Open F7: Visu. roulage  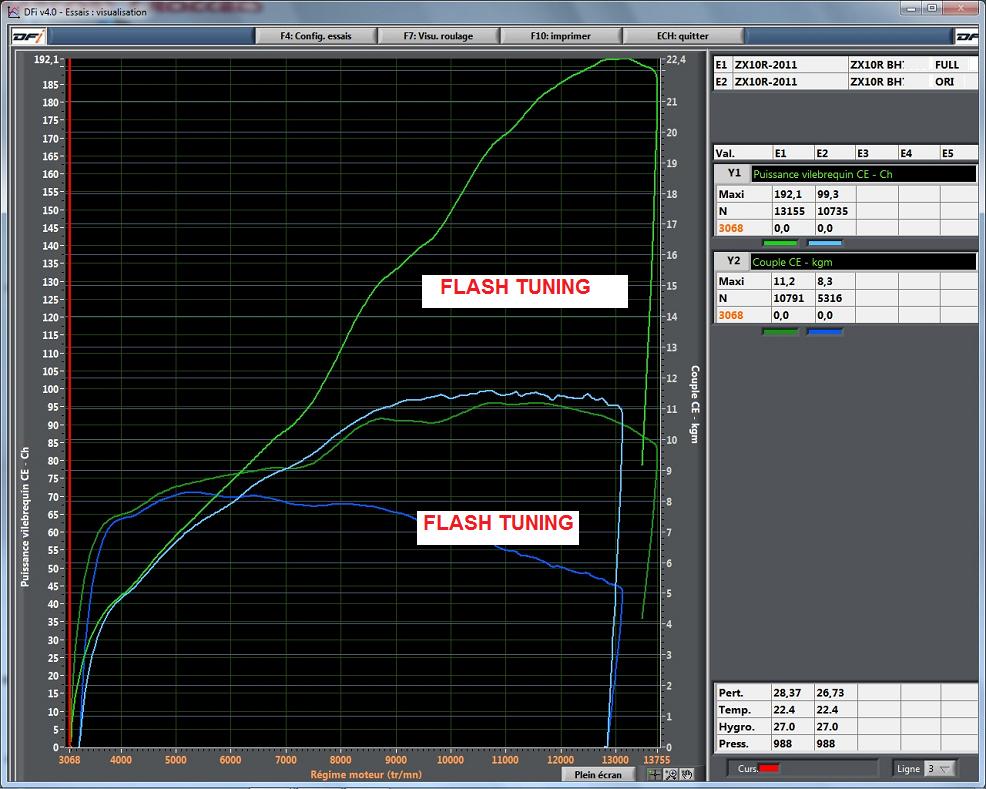[438, 36]
